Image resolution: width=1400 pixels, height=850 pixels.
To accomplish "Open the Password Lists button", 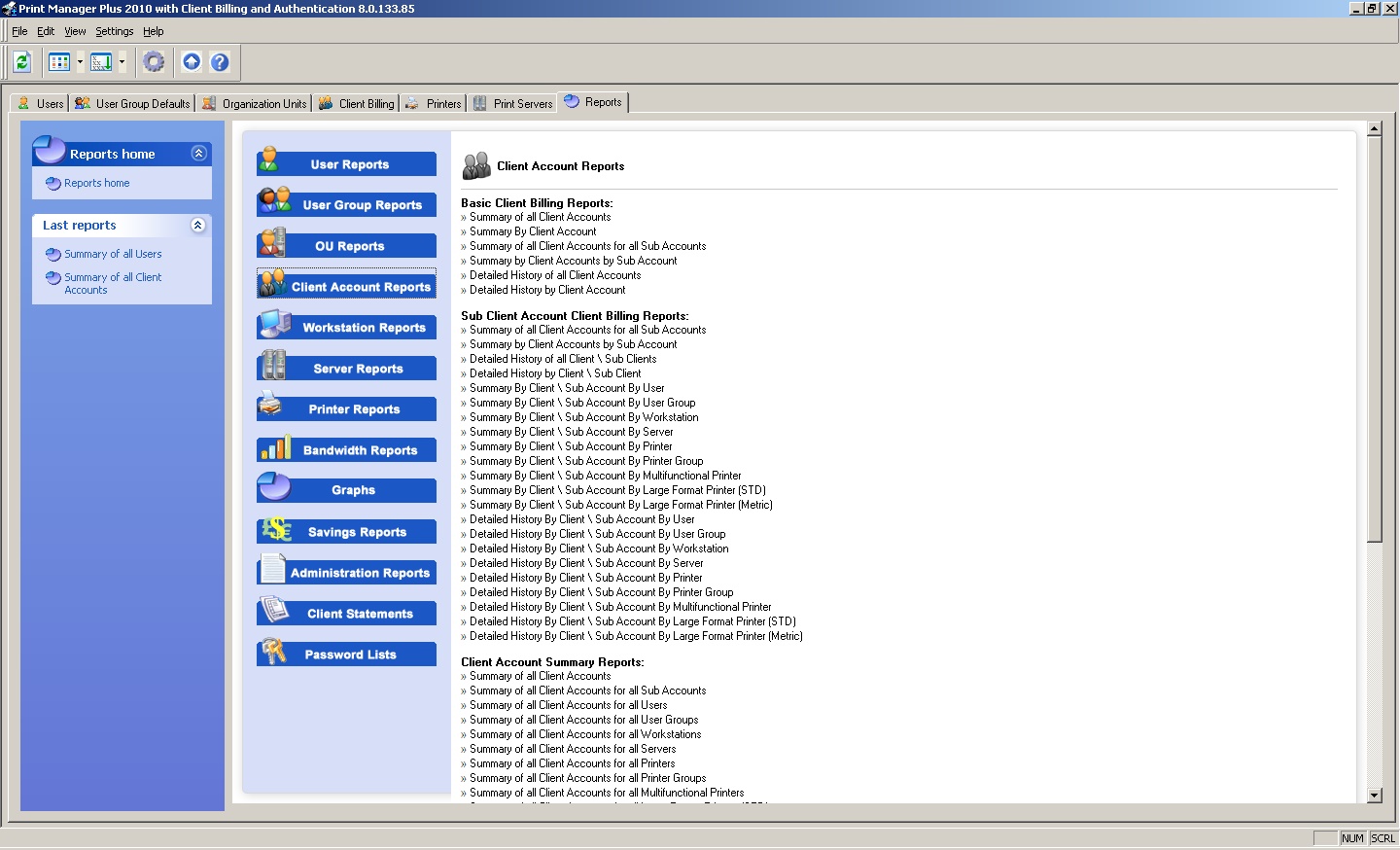I will pyautogui.click(x=347, y=655).
